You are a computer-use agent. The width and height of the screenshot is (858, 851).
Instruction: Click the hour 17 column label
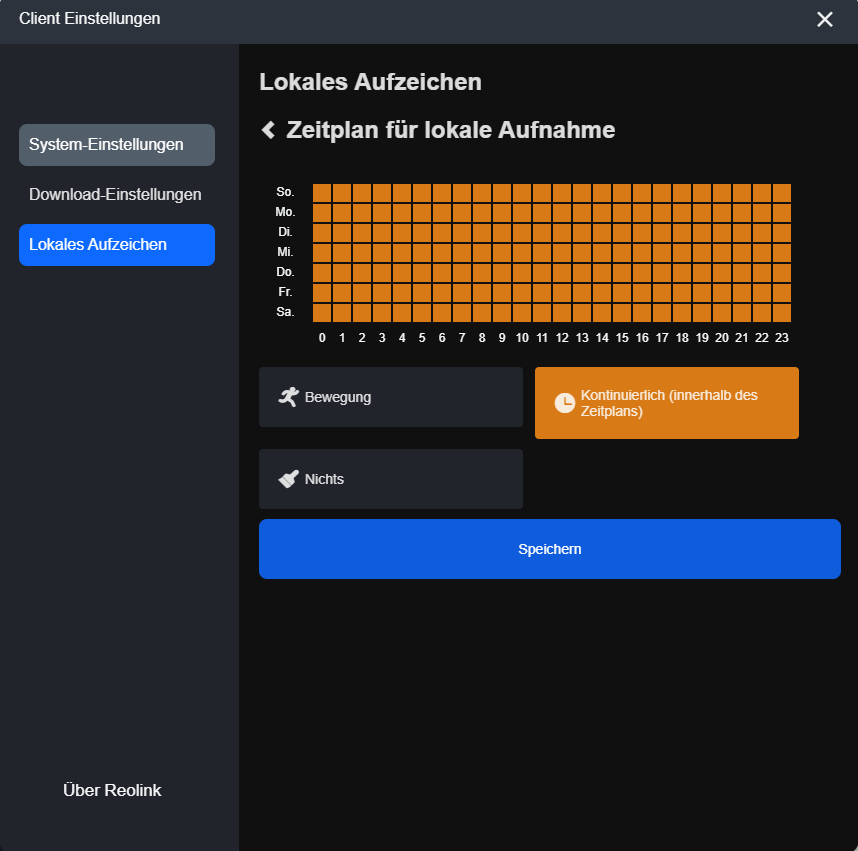coord(662,338)
